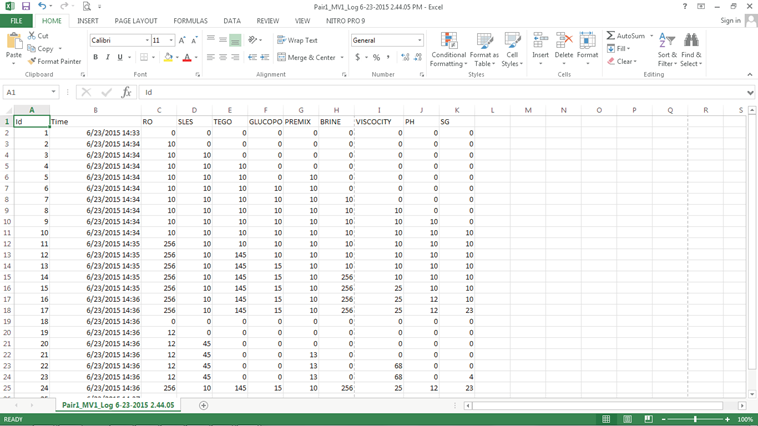The height and width of the screenshot is (426, 758).
Task: Apply comma style number format
Action: click(x=388, y=57)
